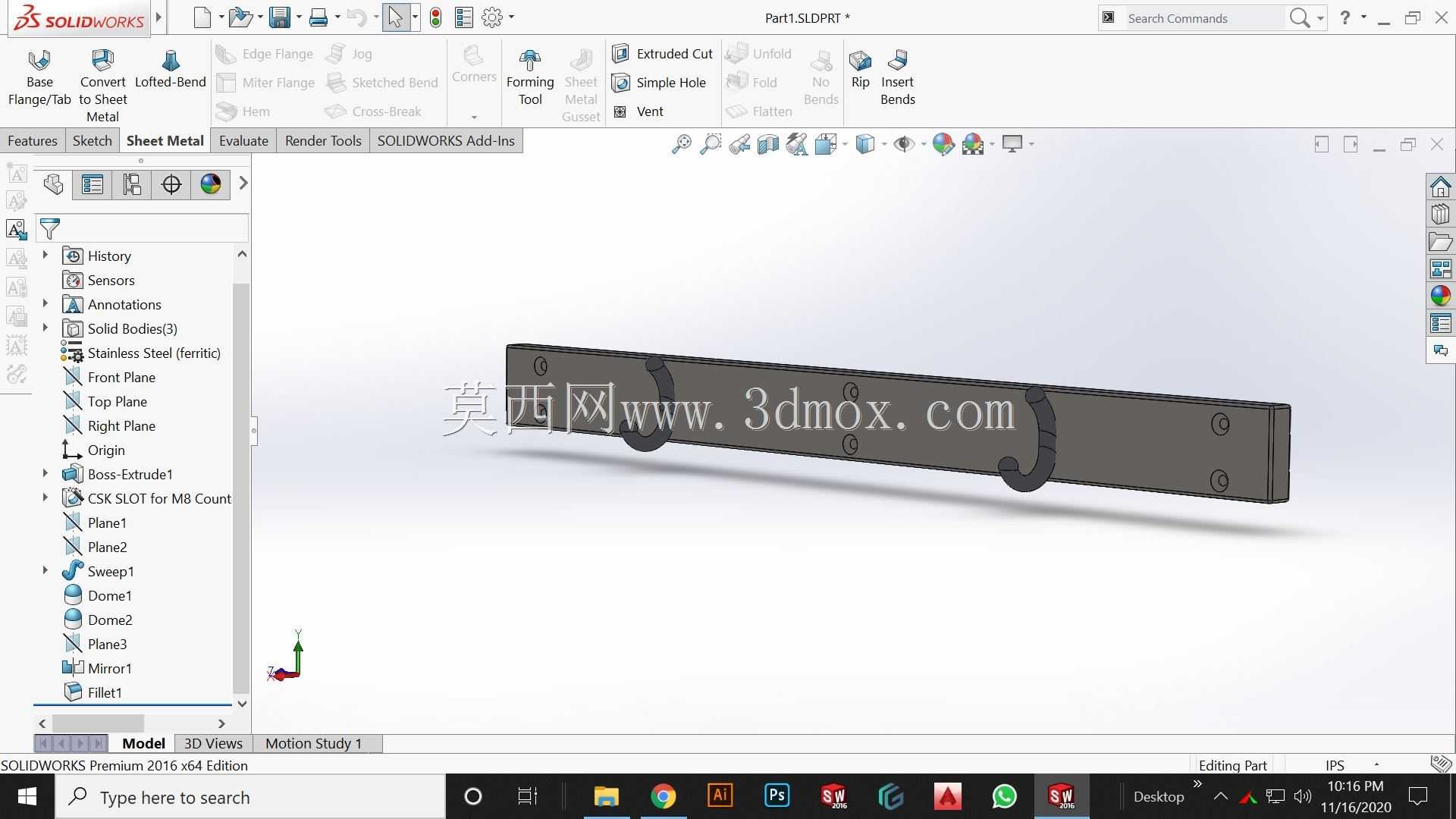Viewport: 1456px width, 819px height.
Task: Choose the Lofted-Bend tool
Action: 171,69
